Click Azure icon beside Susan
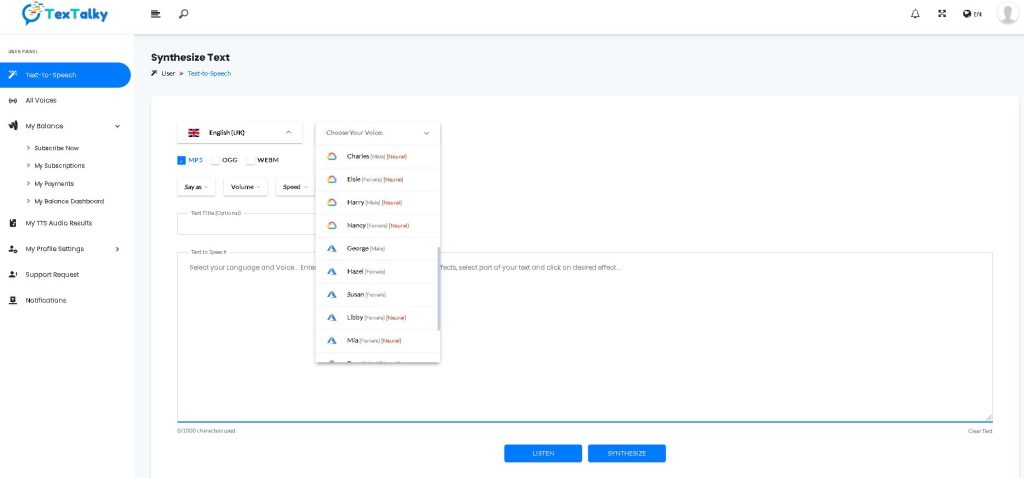 click(x=332, y=295)
